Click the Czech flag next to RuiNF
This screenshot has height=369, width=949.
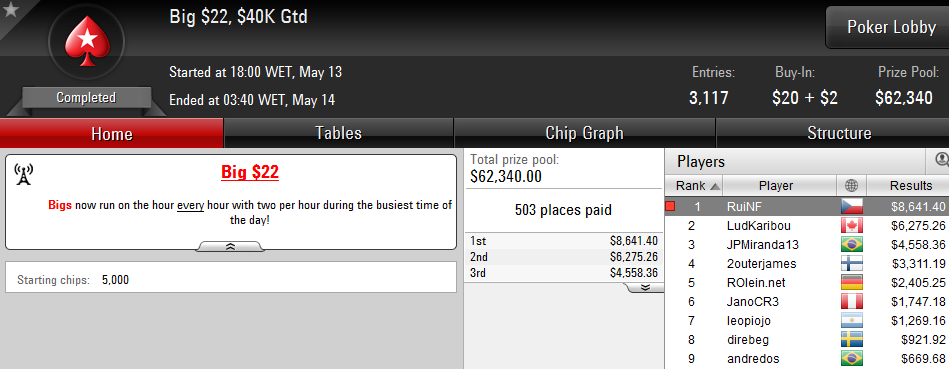click(x=852, y=207)
